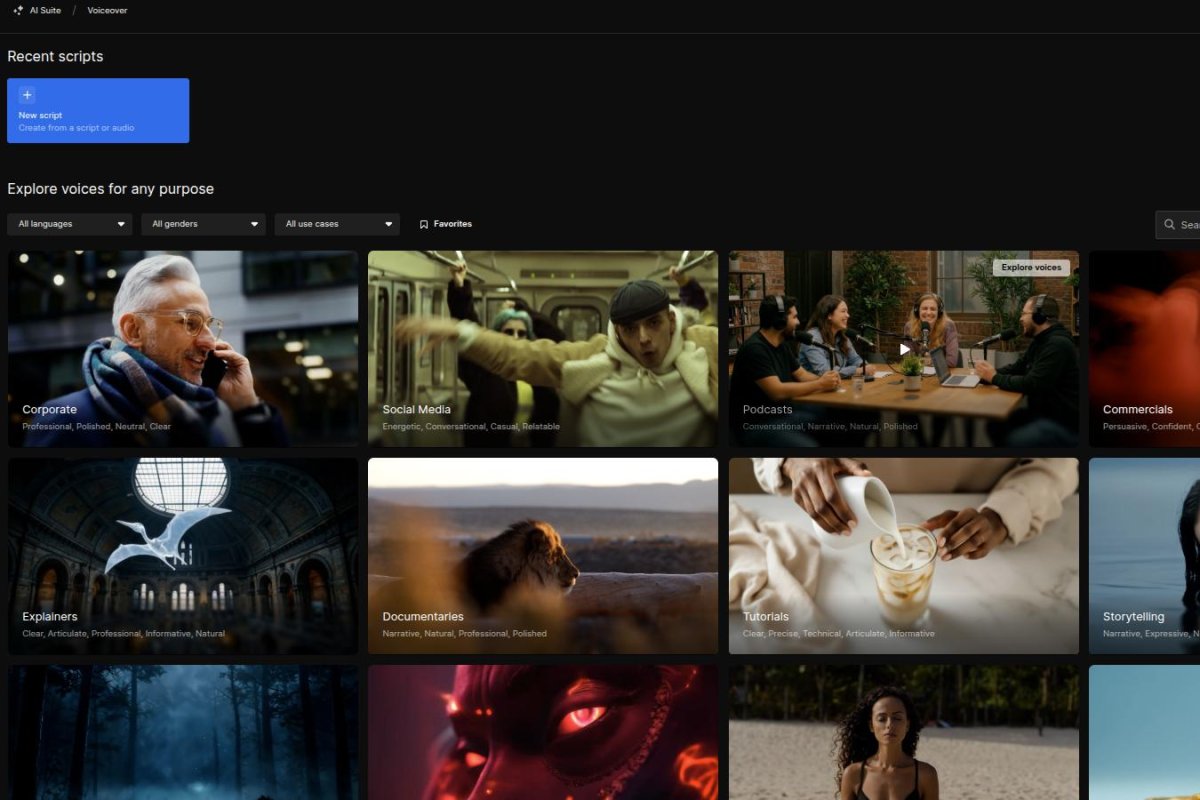
Task: Open the All languages dropdown
Action: pyautogui.click(x=69, y=223)
